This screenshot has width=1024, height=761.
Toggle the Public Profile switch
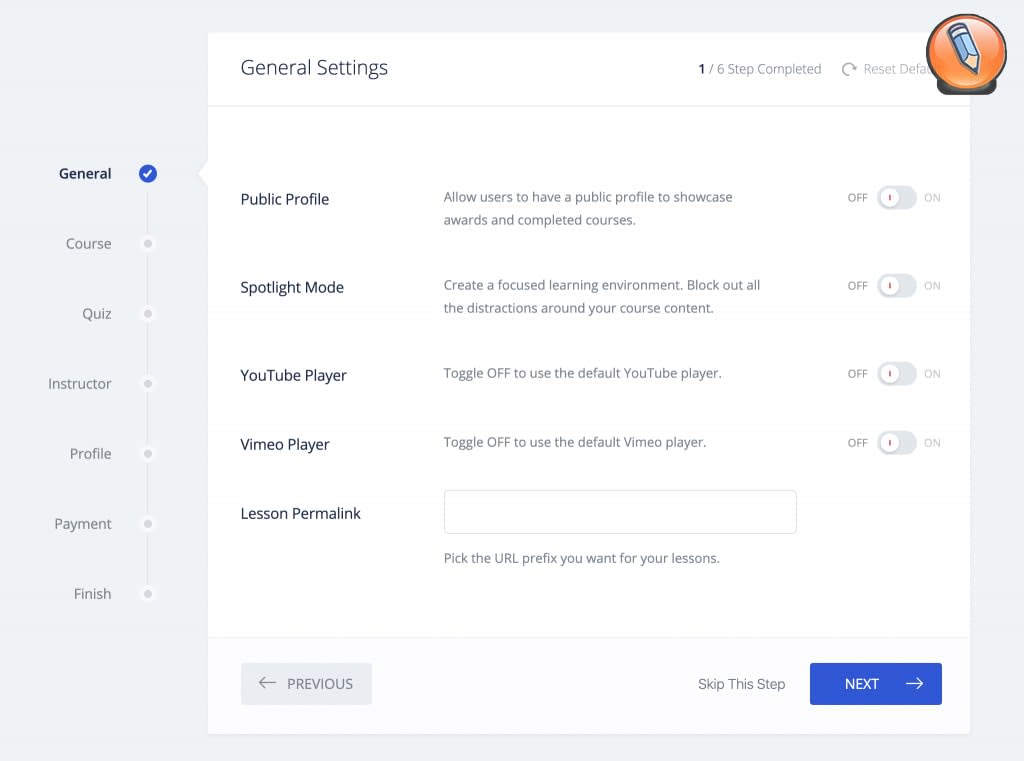[896, 198]
